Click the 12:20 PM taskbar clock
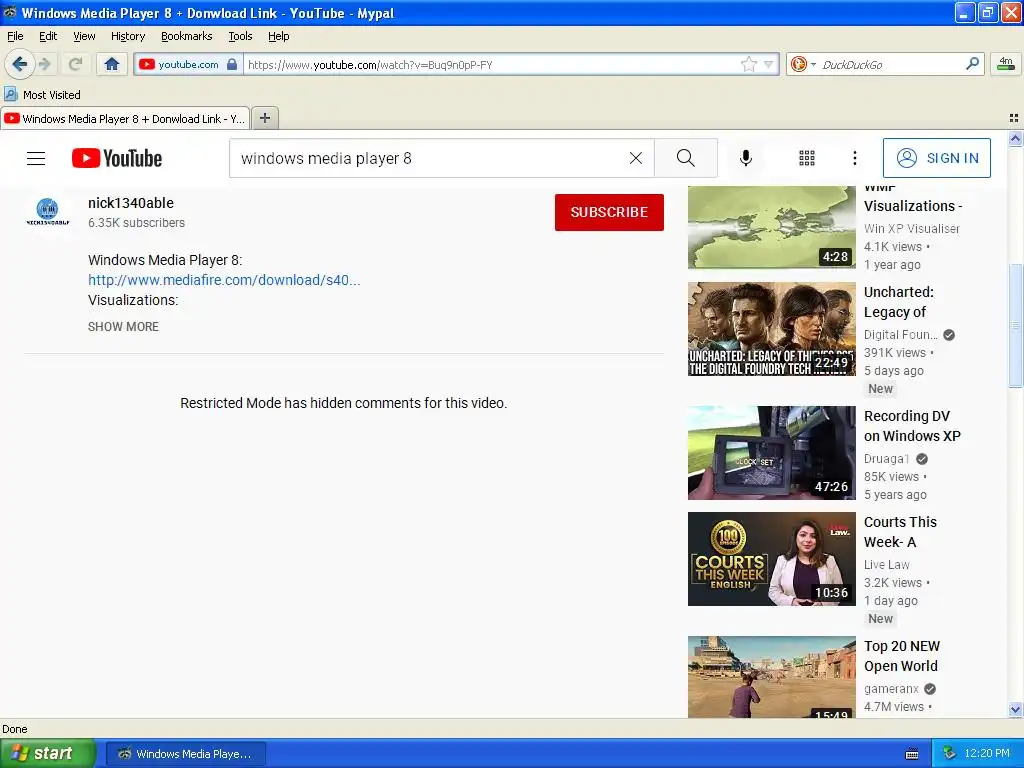This screenshot has width=1024, height=768. tap(987, 754)
